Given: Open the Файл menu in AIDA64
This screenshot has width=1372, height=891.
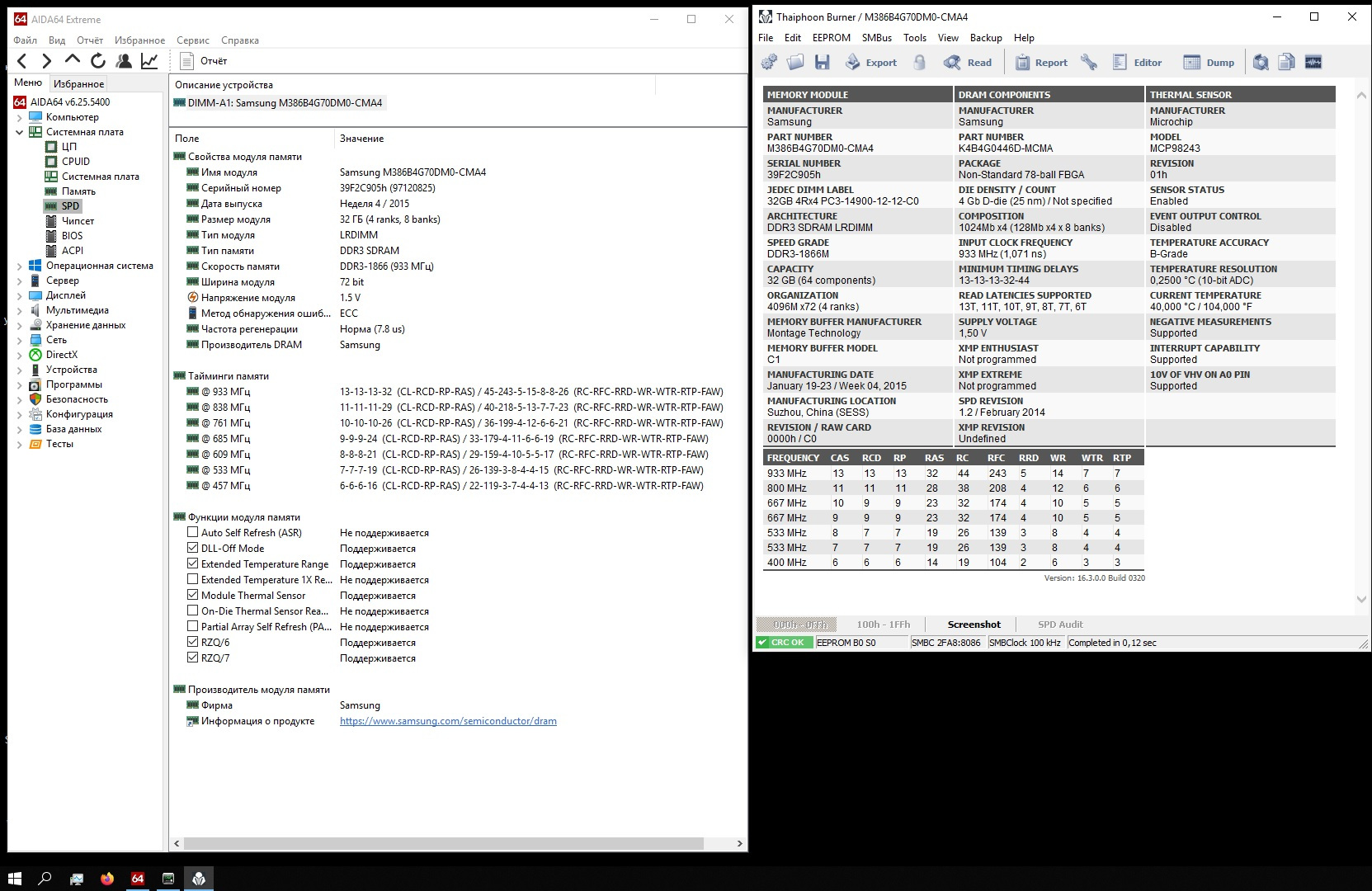Looking at the screenshot, I should point(25,40).
